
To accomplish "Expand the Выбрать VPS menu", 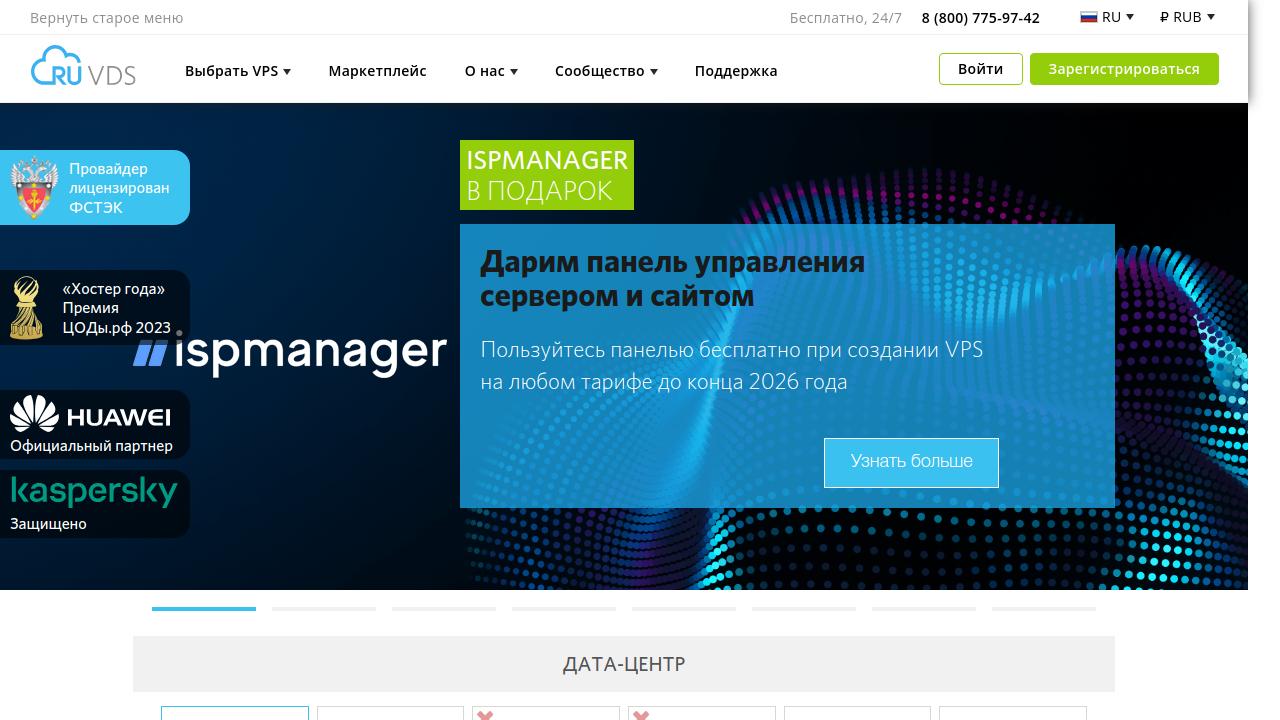I will point(238,71).
